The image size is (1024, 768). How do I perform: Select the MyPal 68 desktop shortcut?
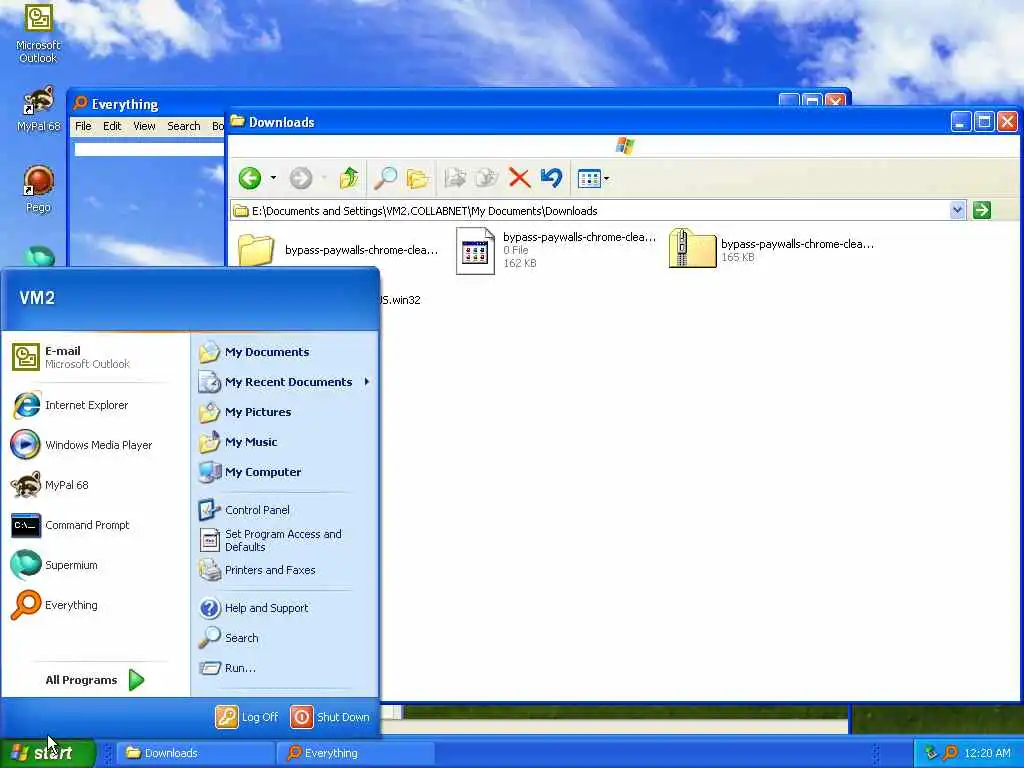pyautogui.click(x=38, y=108)
